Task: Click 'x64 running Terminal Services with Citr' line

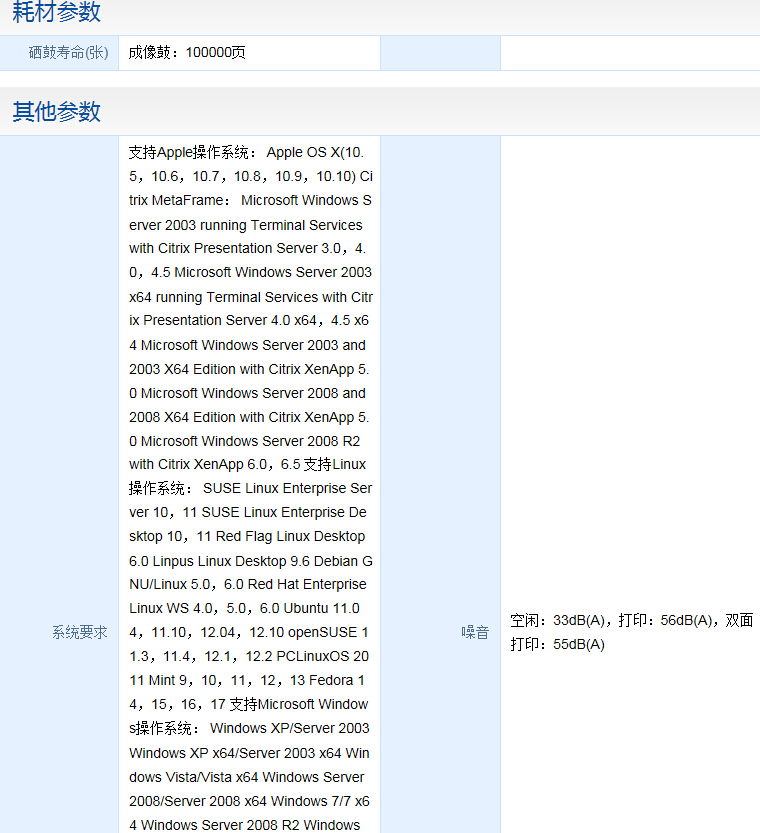Action: point(251,297)
